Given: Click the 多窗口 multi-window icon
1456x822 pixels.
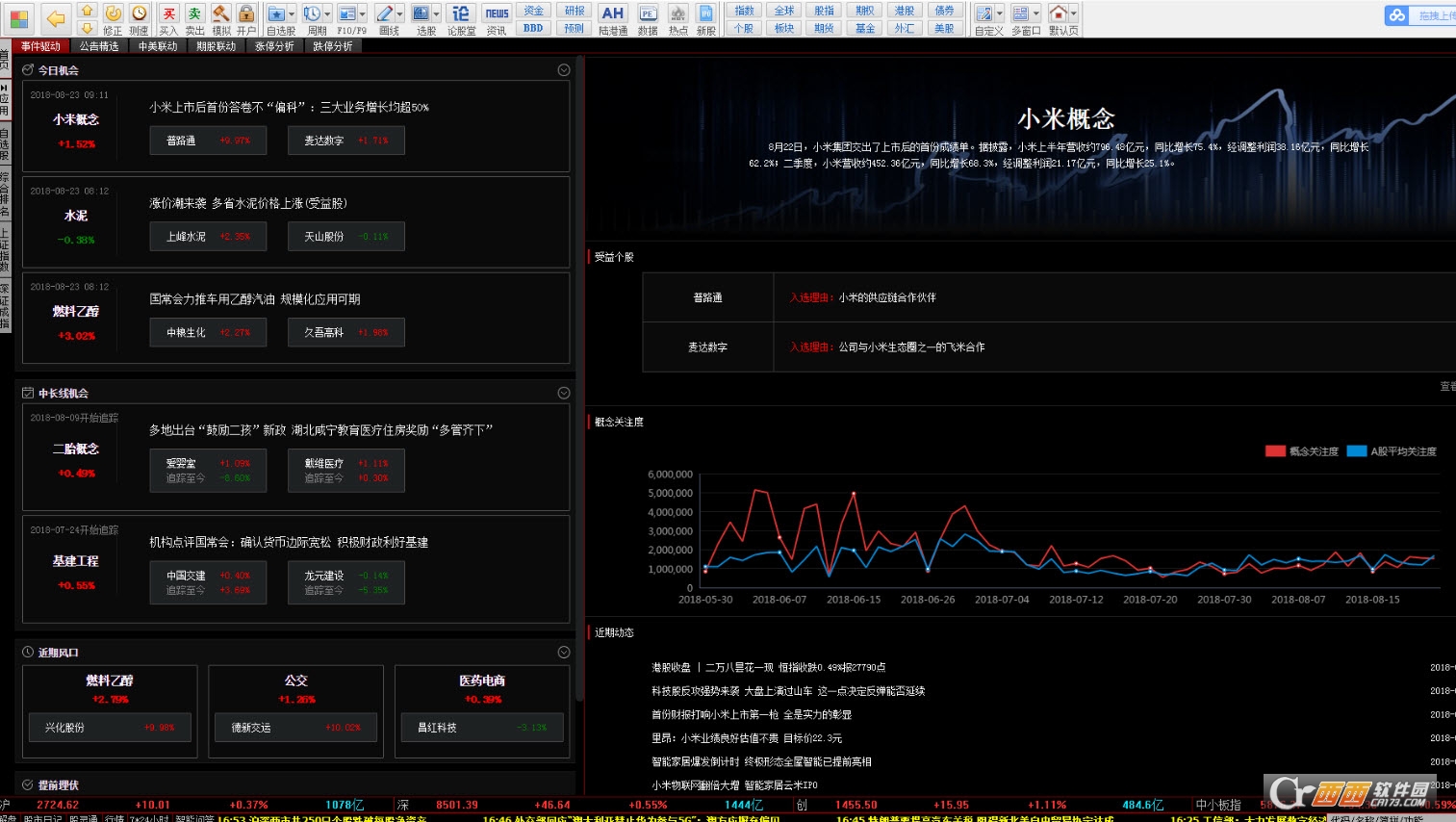Looking at the screenshot, I should coord(1020,13).
